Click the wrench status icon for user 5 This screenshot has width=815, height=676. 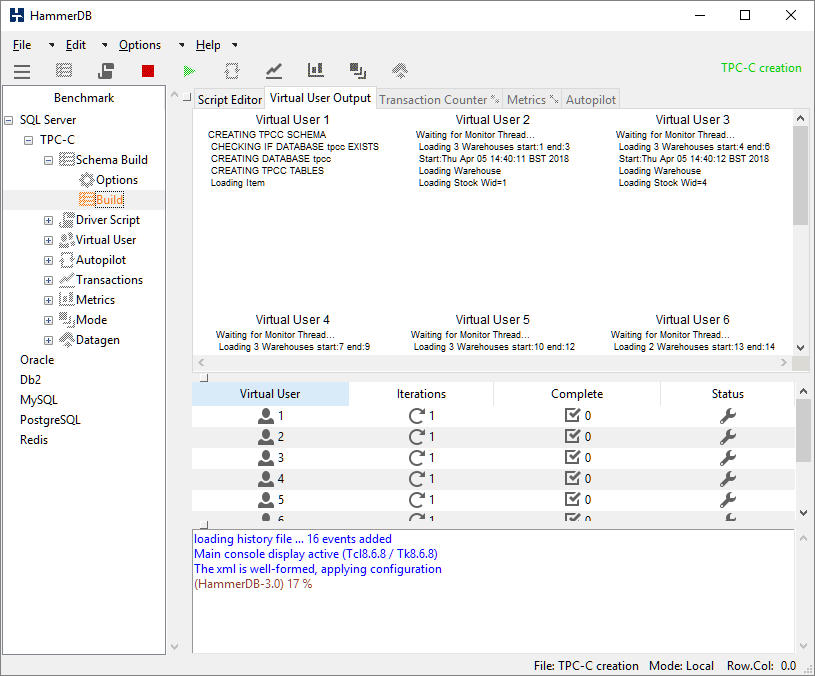[x=728, y=500]
